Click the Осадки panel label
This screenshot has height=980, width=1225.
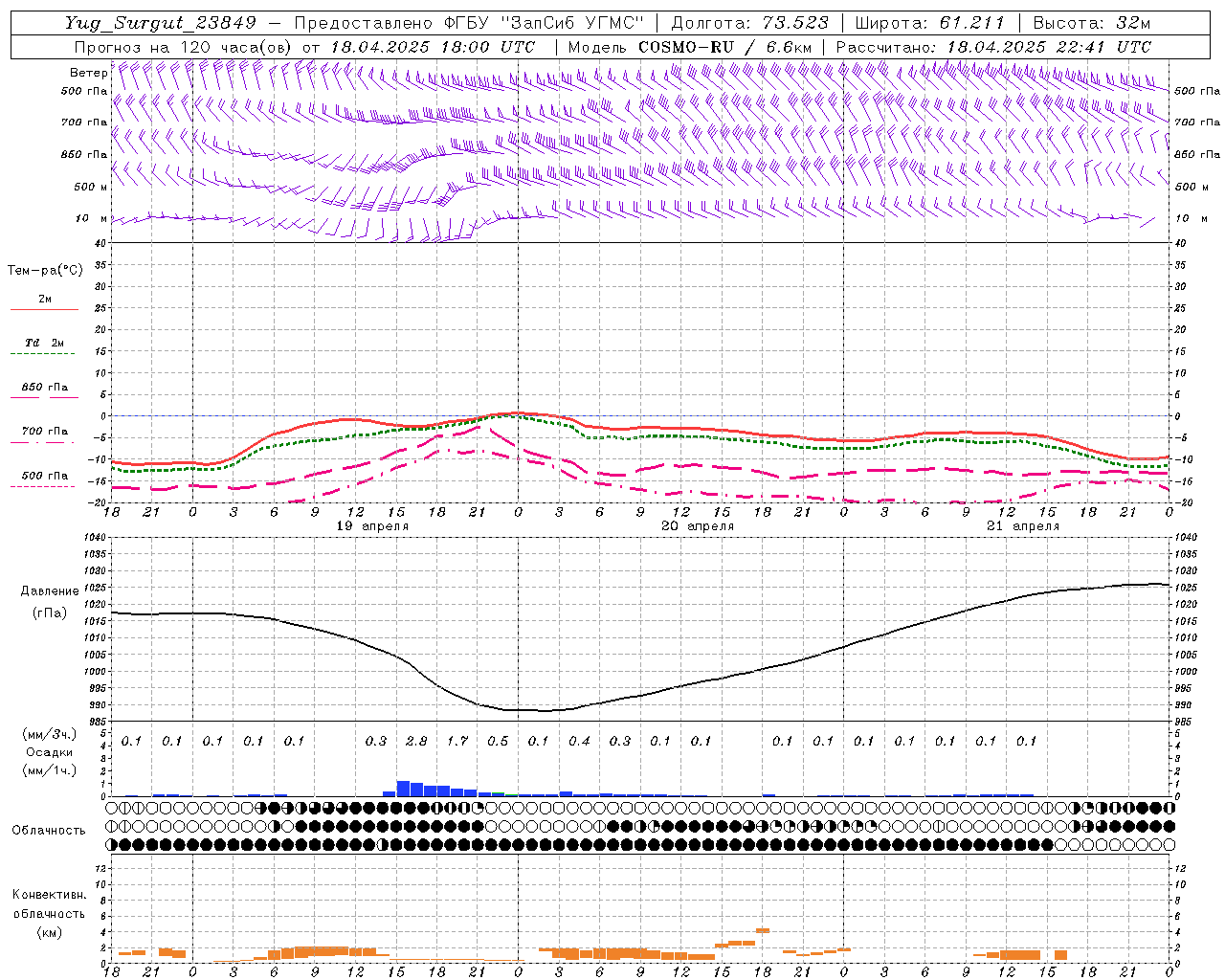coord(50,753)
